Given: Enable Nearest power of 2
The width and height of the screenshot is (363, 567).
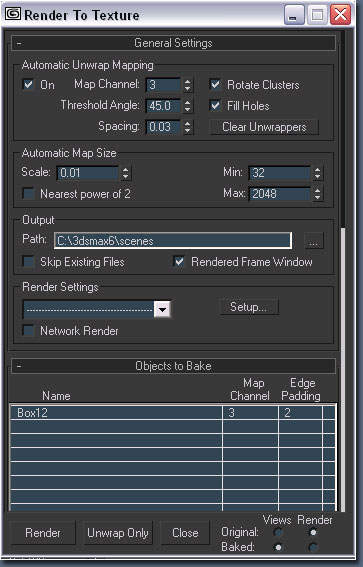Looking at the screenshot, I should [x=28, y=193].
